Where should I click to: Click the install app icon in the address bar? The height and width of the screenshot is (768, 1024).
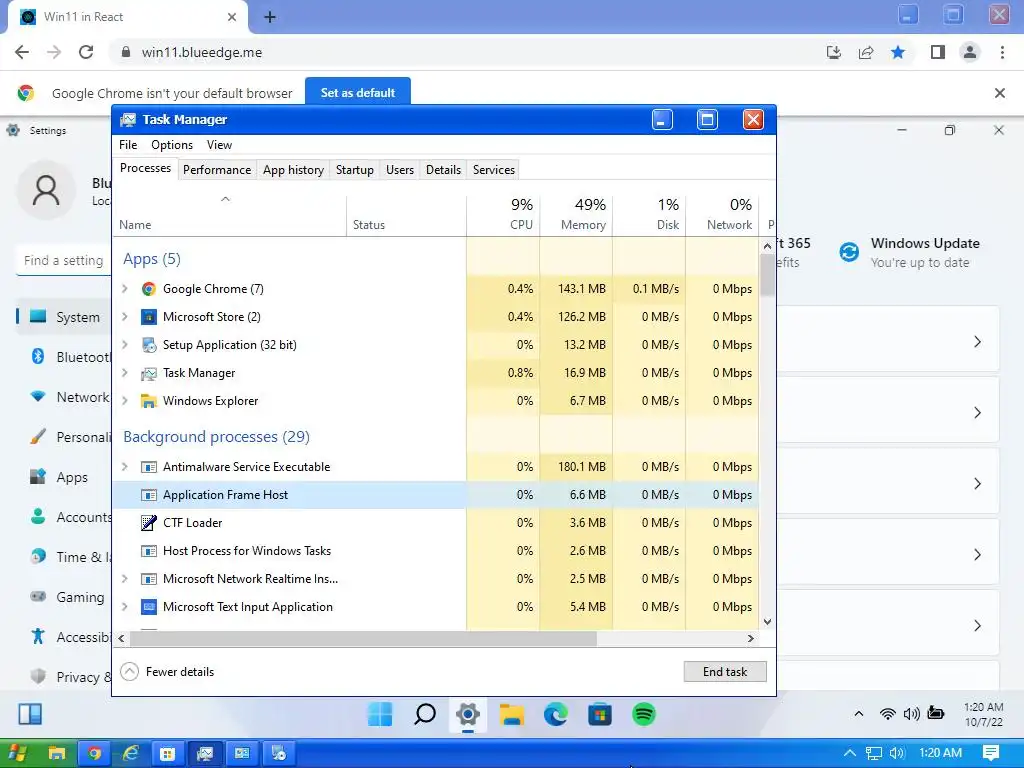(x=833, y=52)
